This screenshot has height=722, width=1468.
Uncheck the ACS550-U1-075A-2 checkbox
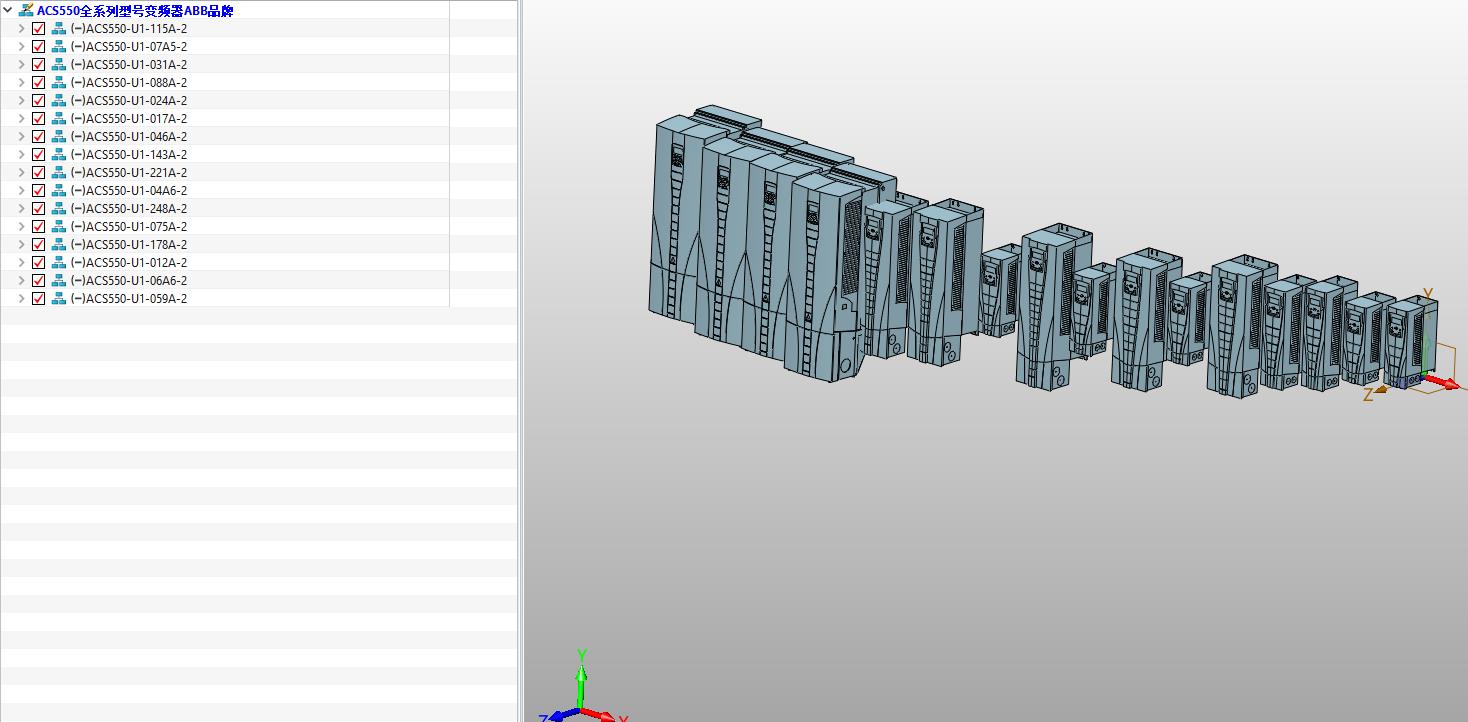[39, 227]
